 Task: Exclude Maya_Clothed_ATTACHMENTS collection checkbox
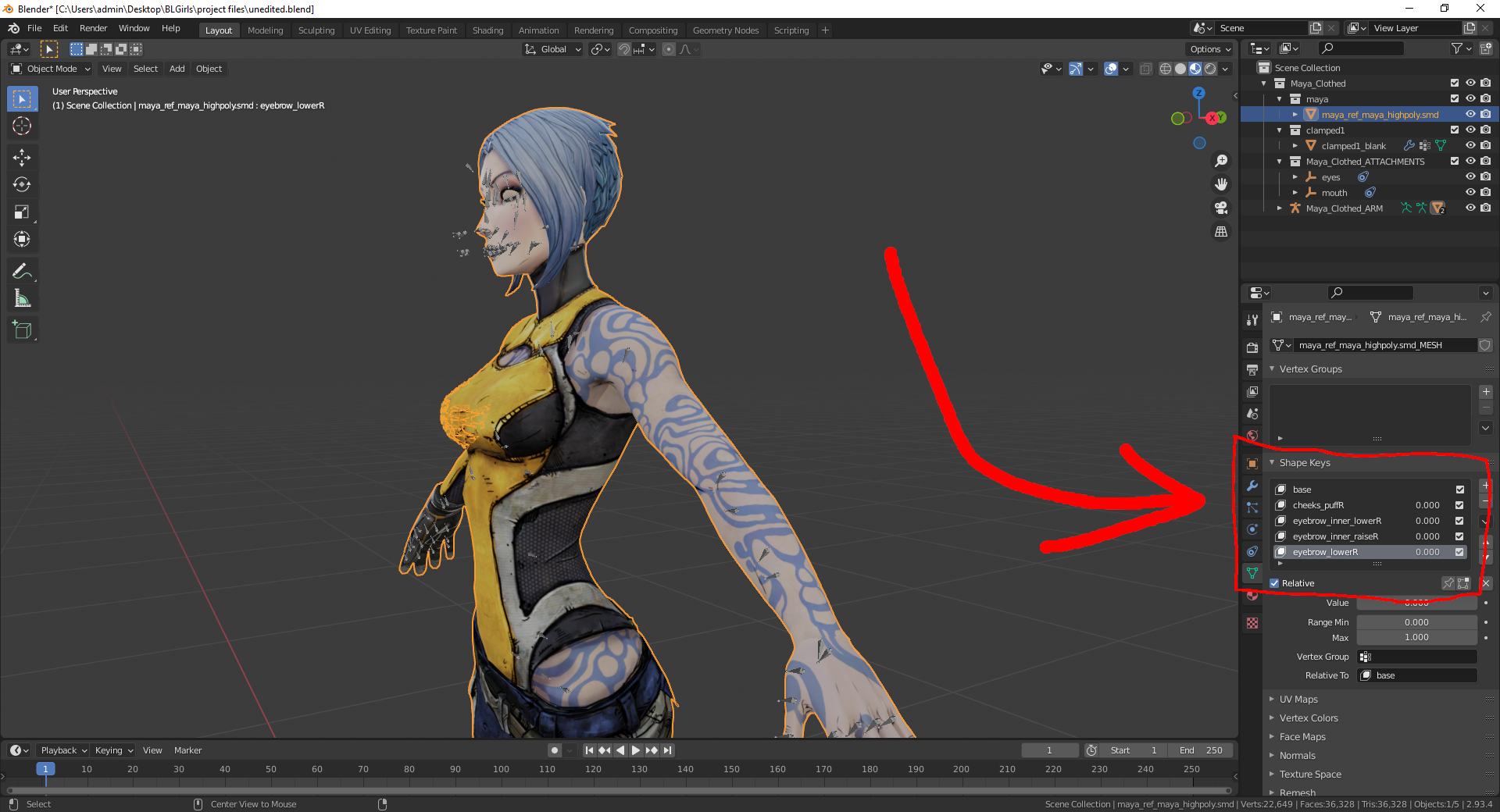coord(1455,162)
